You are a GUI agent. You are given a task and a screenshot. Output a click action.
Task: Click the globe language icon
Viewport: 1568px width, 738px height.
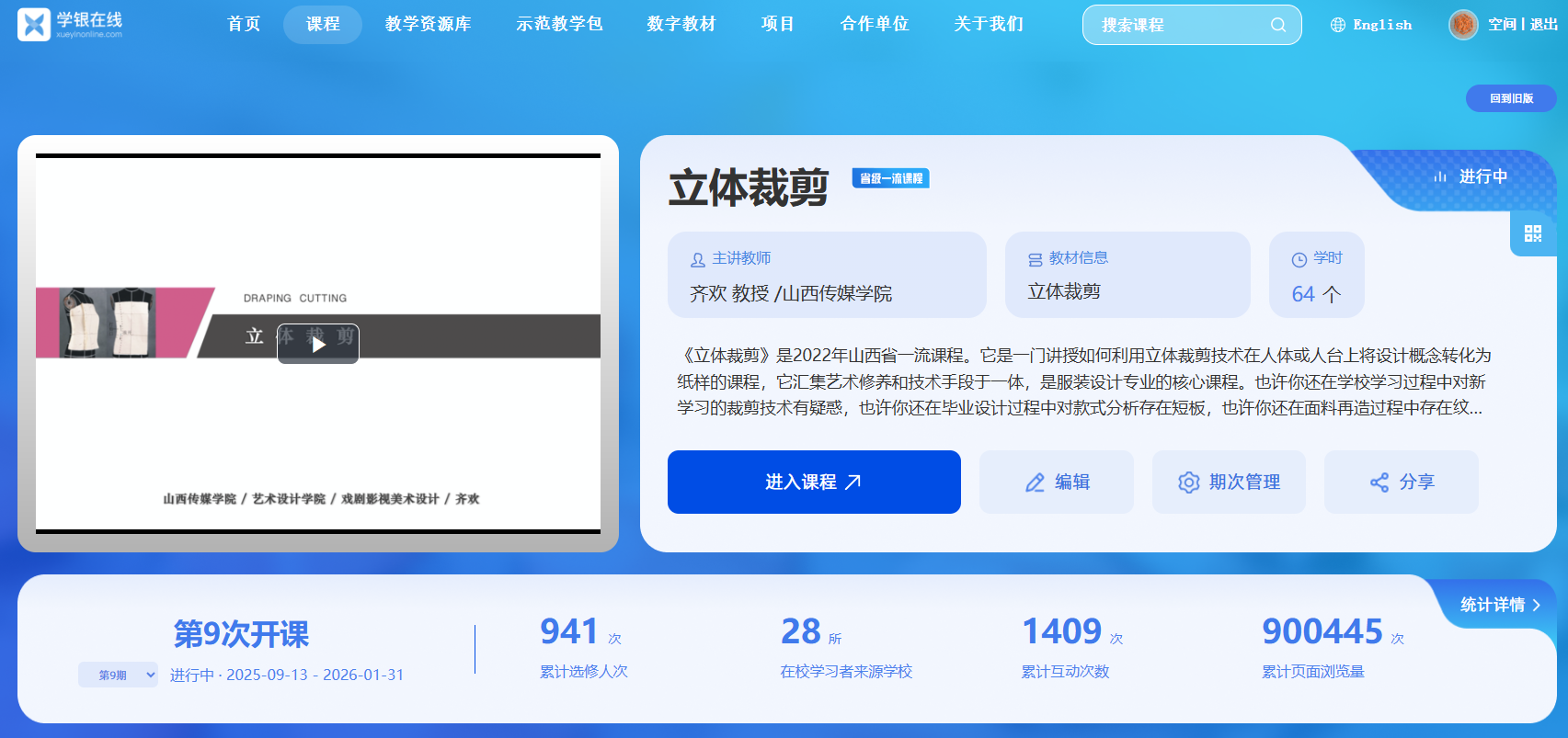click(x=1338, y=25)
